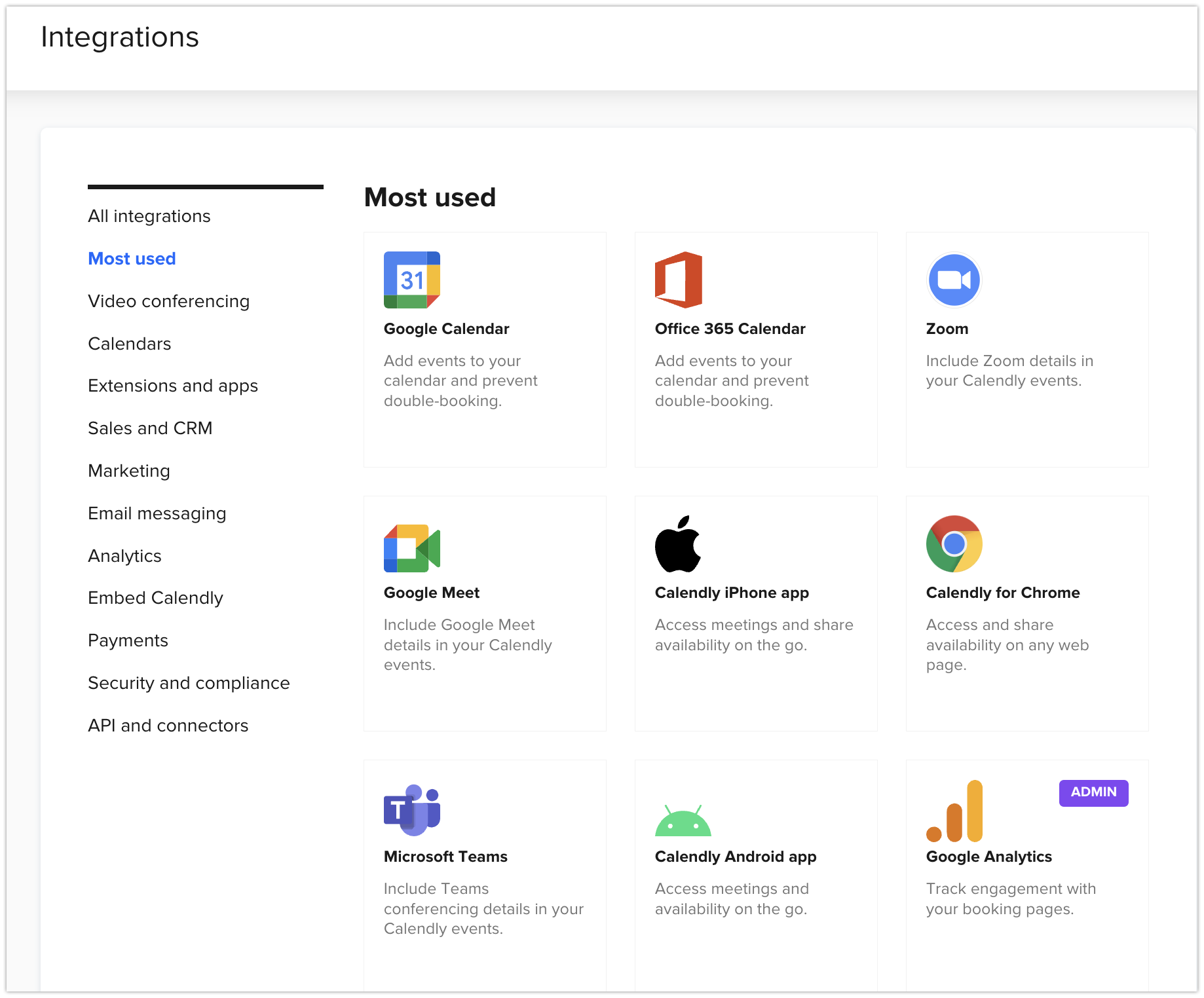Open the Zoom integration title
The image size is (1204, 998).
pyautogui.click(x=947, y=329)
